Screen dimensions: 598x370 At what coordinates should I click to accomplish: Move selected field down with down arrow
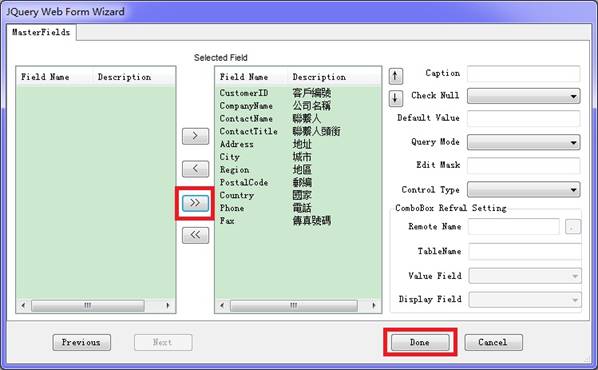[395, 98]
